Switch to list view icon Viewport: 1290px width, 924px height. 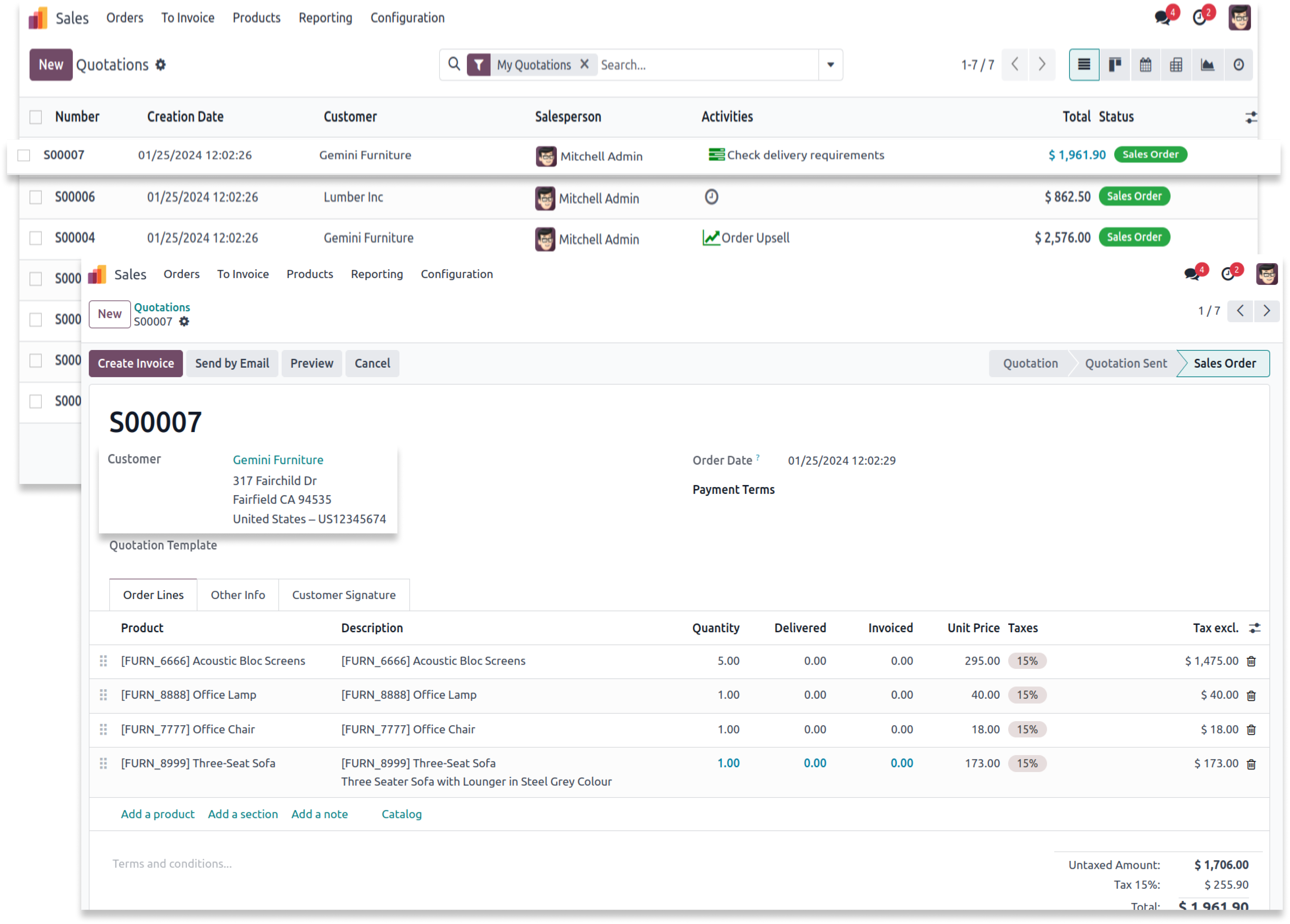coord(1084,65)
